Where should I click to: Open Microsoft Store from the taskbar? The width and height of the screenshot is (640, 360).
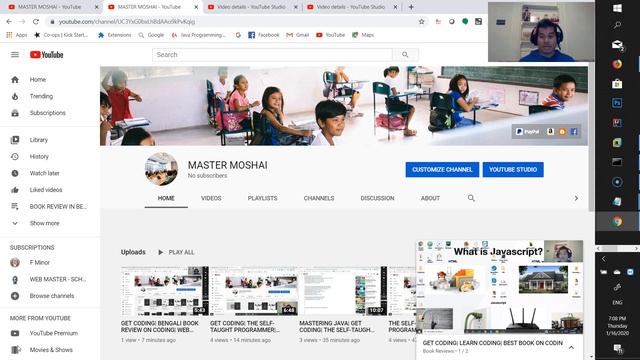[x=617, y=84]
